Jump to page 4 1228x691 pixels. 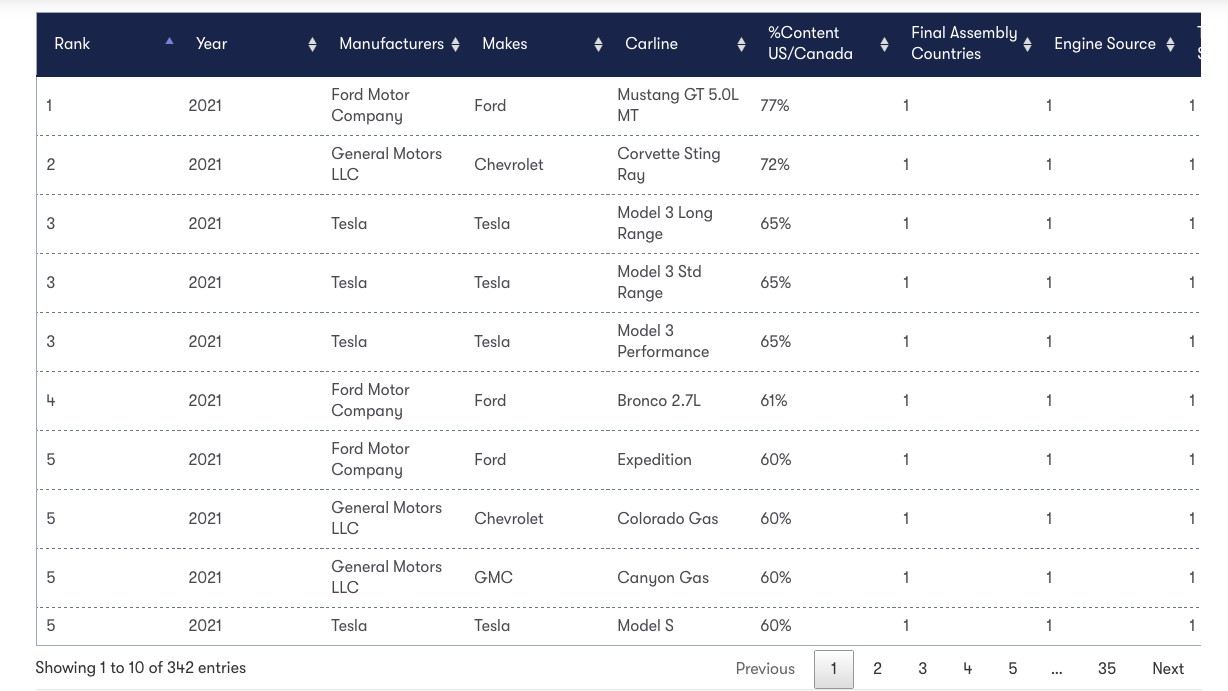click(967, 669)
